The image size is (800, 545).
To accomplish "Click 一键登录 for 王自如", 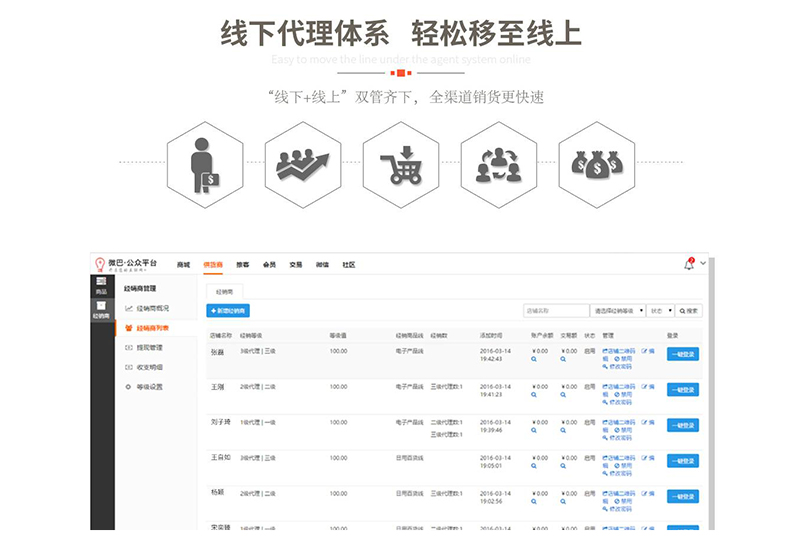I will (683, 461).
